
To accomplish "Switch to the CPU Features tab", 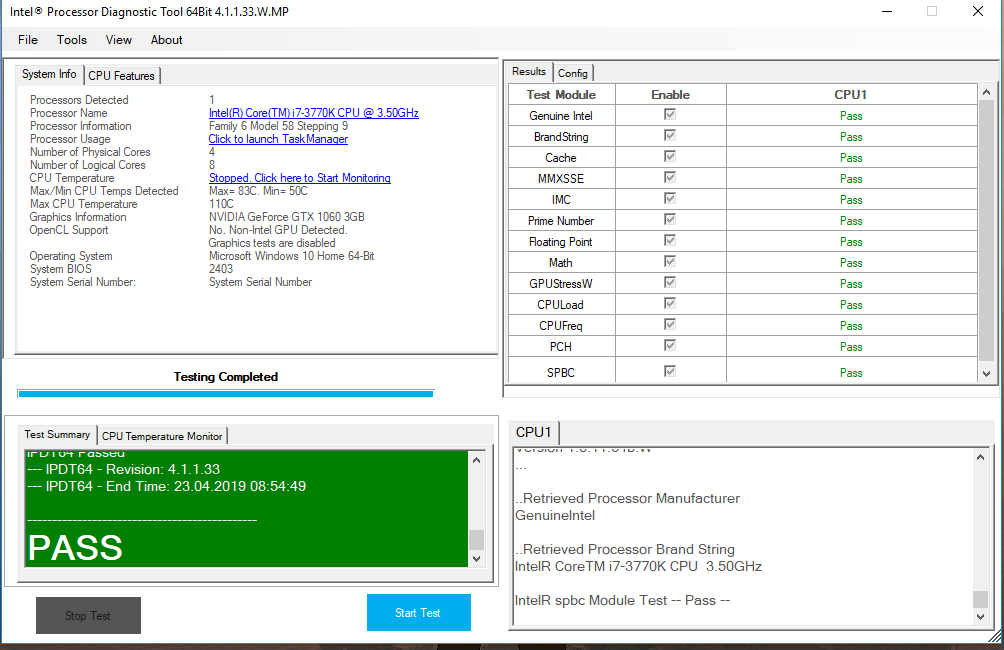I will pyautogui.click(x=122, y=76).
